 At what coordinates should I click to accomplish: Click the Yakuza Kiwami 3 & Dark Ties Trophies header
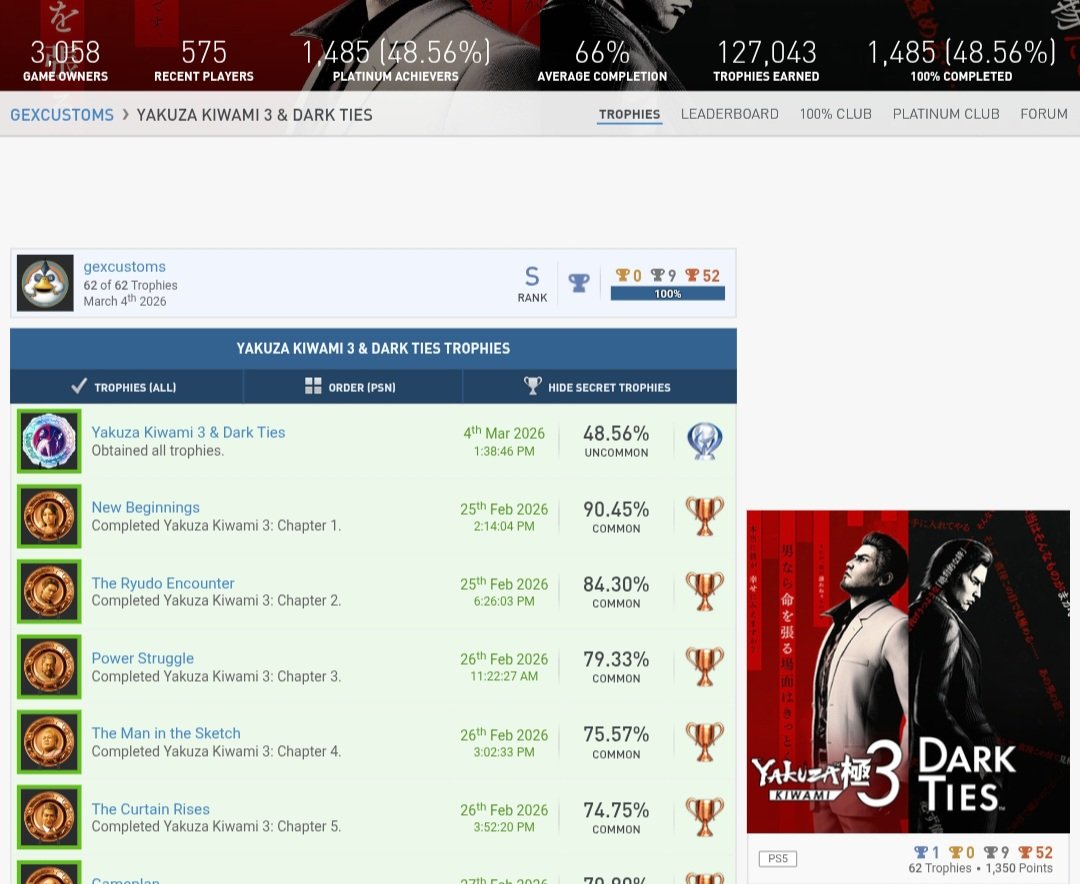tap(373, 349)
